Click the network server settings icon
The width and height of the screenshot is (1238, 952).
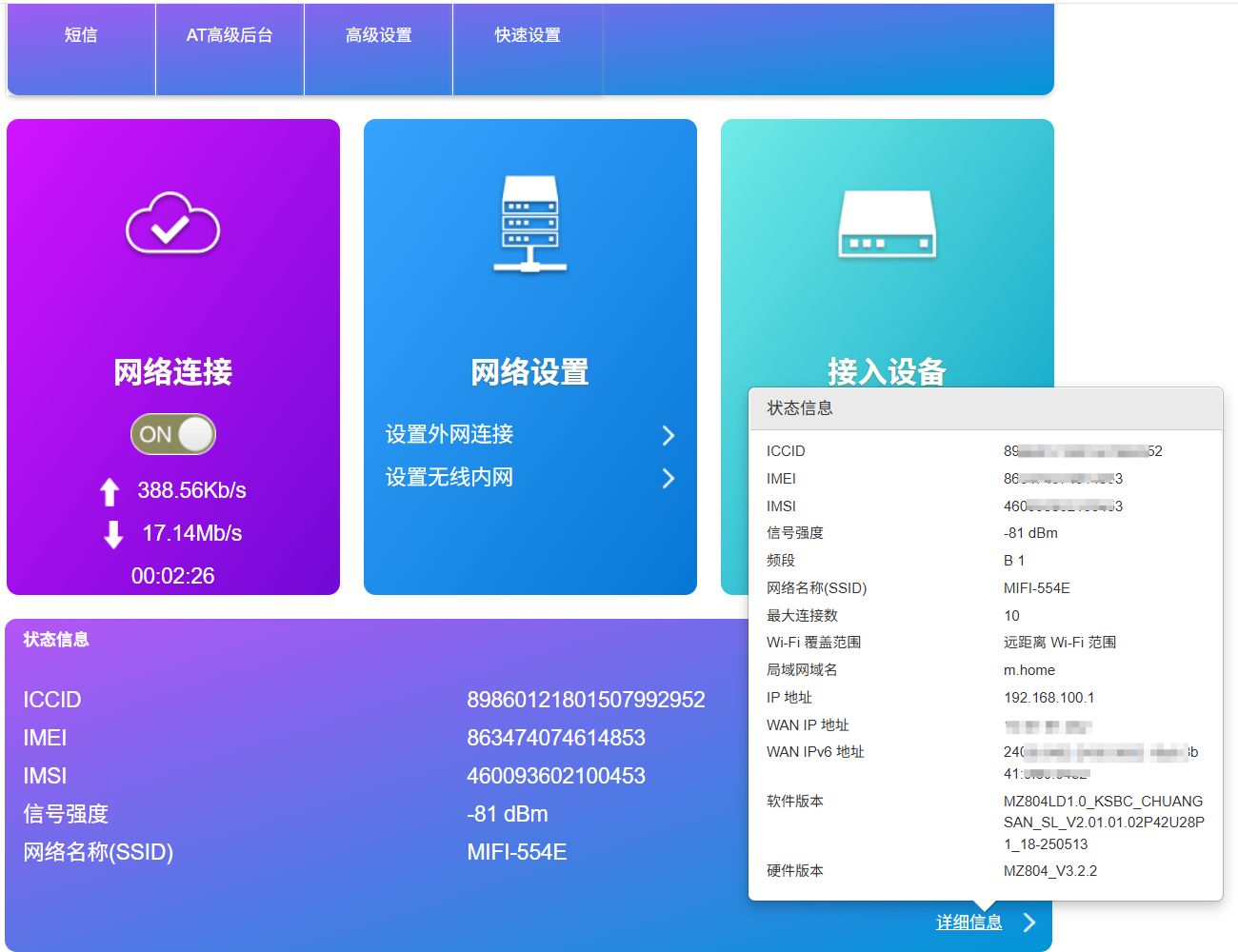[529, 224]
